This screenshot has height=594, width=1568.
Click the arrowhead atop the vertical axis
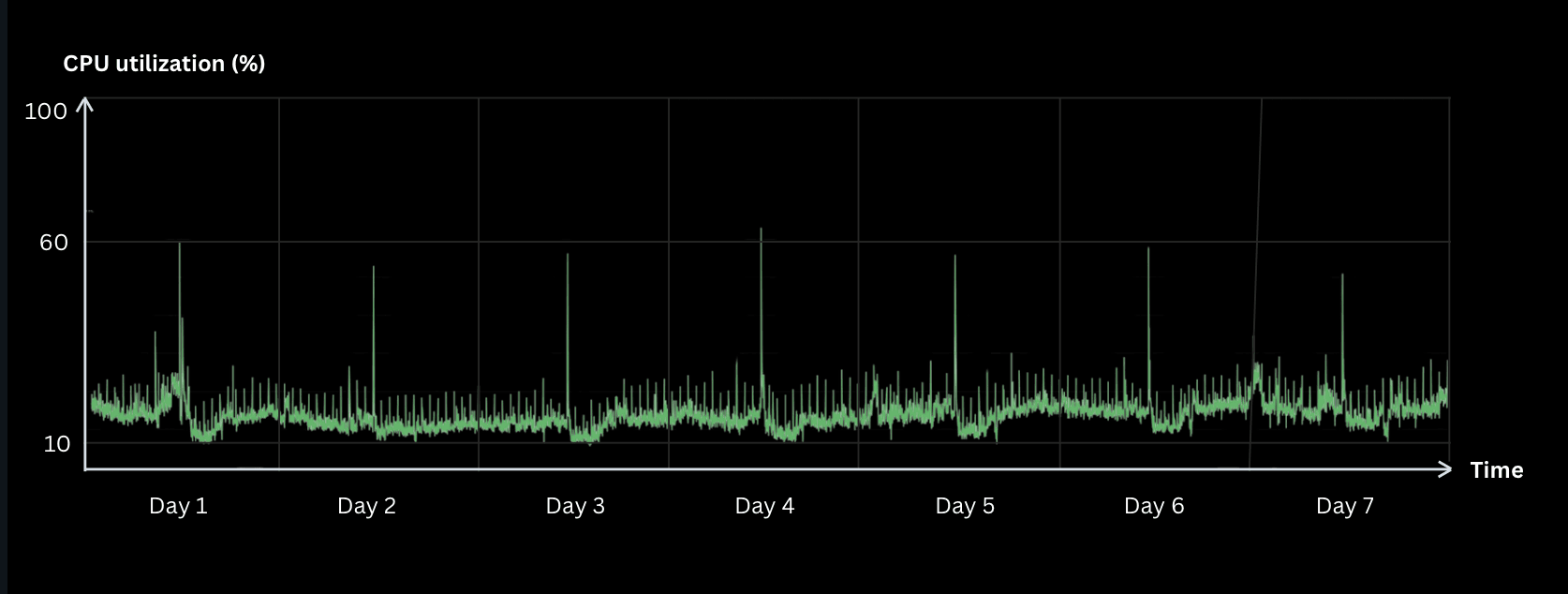85,104
